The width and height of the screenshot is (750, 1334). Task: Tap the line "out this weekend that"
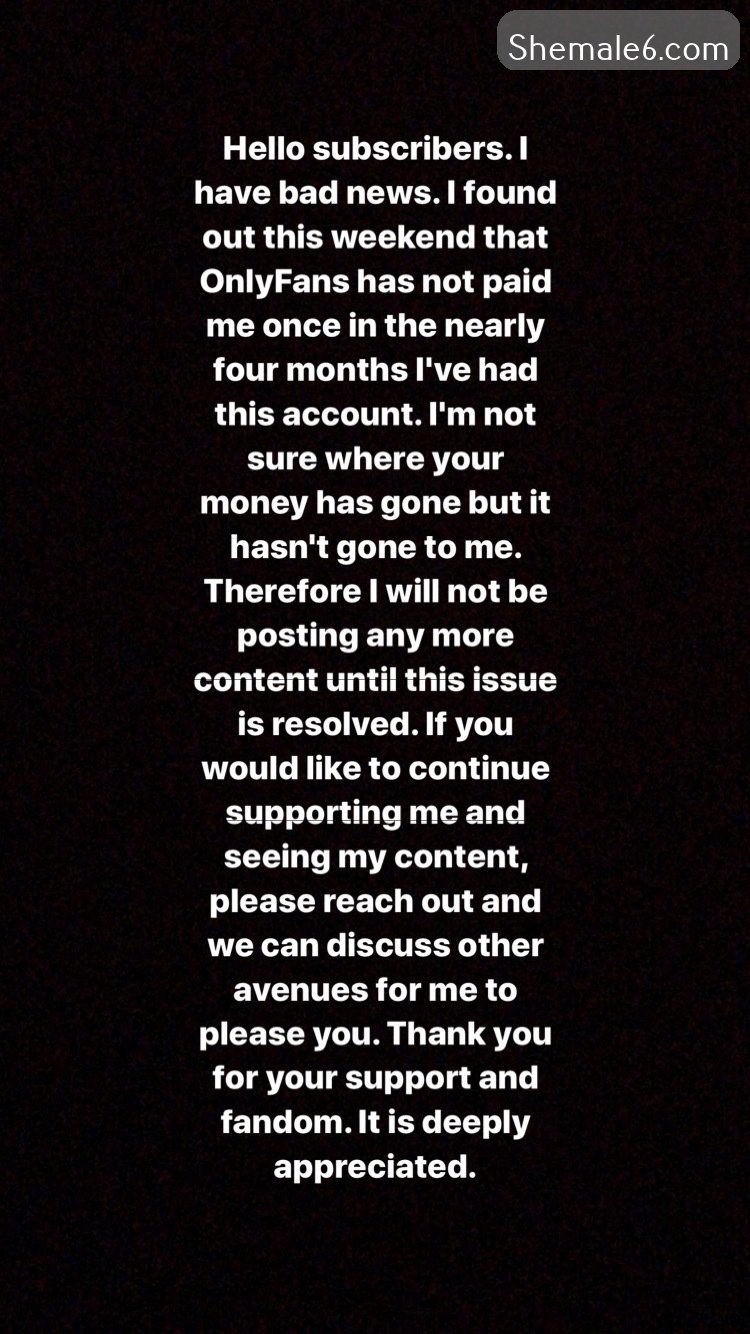(375, 237)
